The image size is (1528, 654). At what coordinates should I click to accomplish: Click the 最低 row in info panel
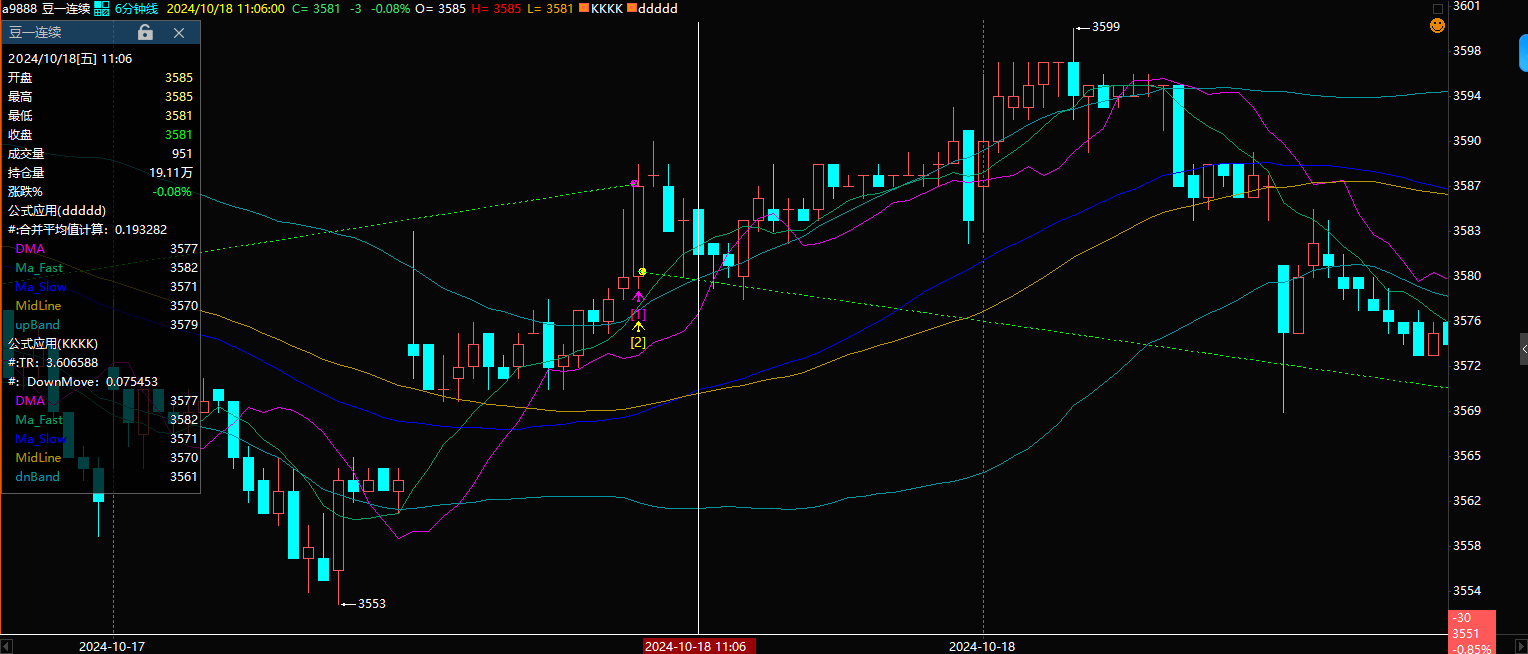click(100, 115)
